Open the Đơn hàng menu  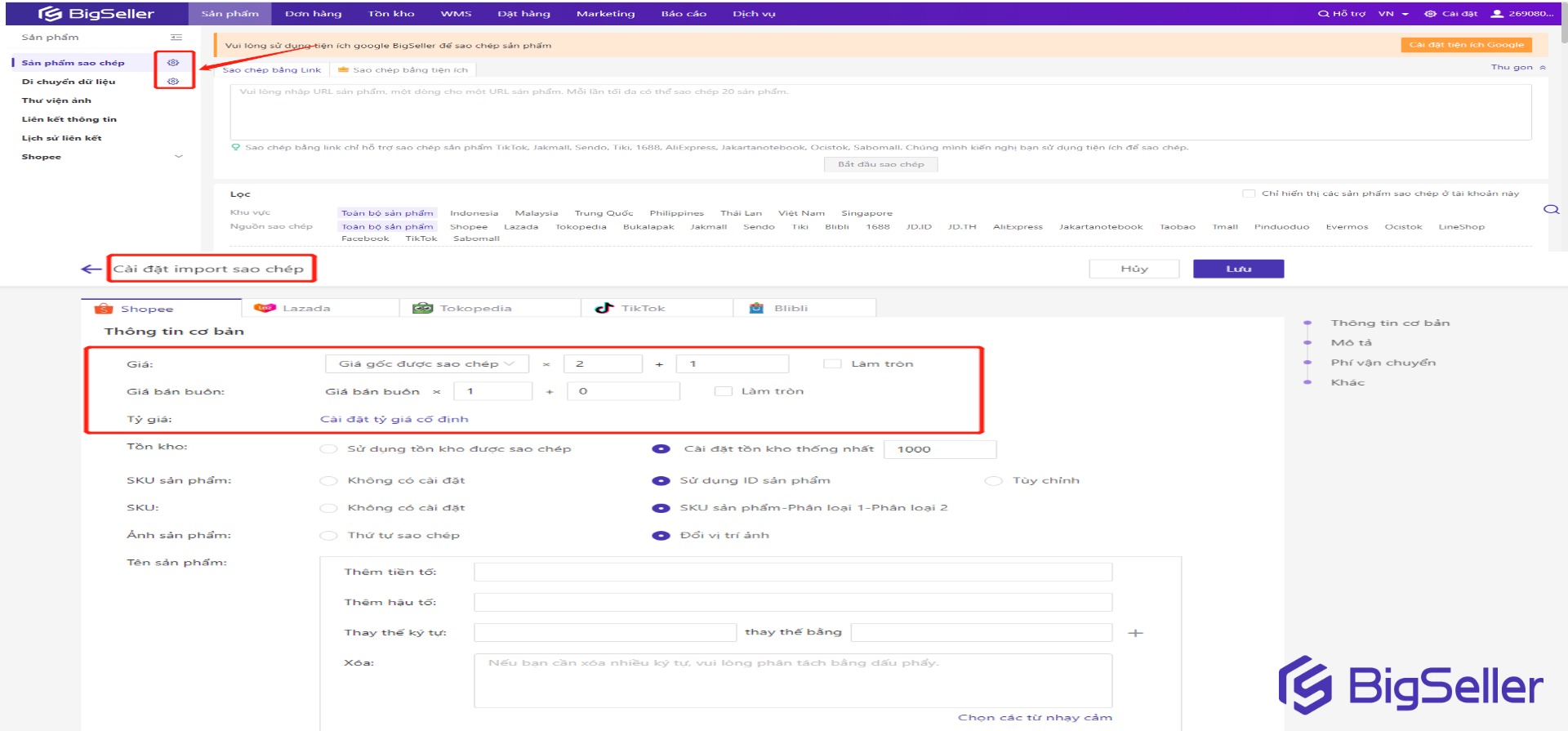point(313,14)
